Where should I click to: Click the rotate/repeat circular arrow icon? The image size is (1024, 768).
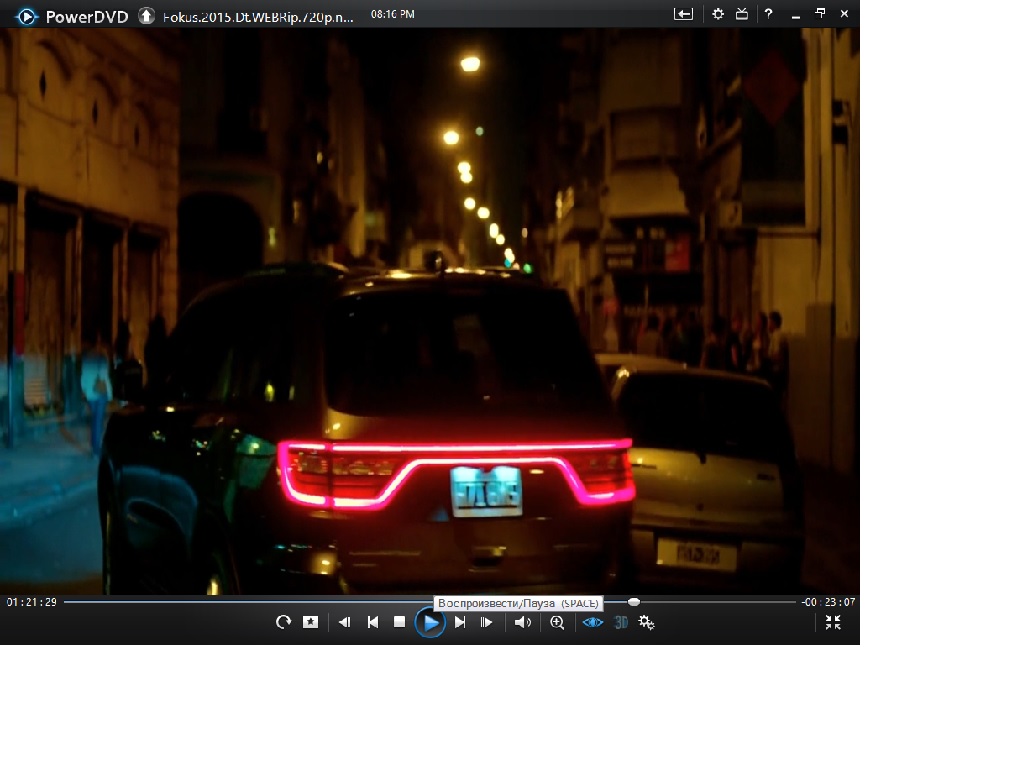point(283,622)
